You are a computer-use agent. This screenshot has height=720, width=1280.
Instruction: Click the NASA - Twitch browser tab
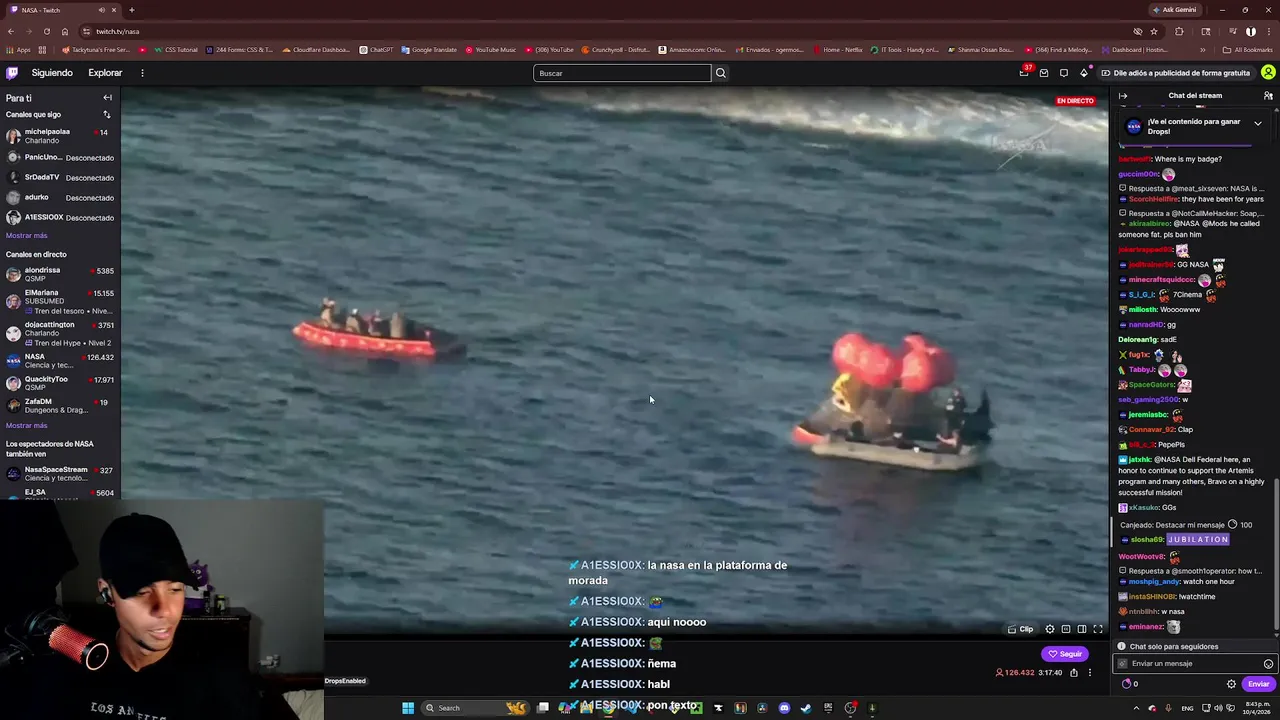[x=62, y=10]
